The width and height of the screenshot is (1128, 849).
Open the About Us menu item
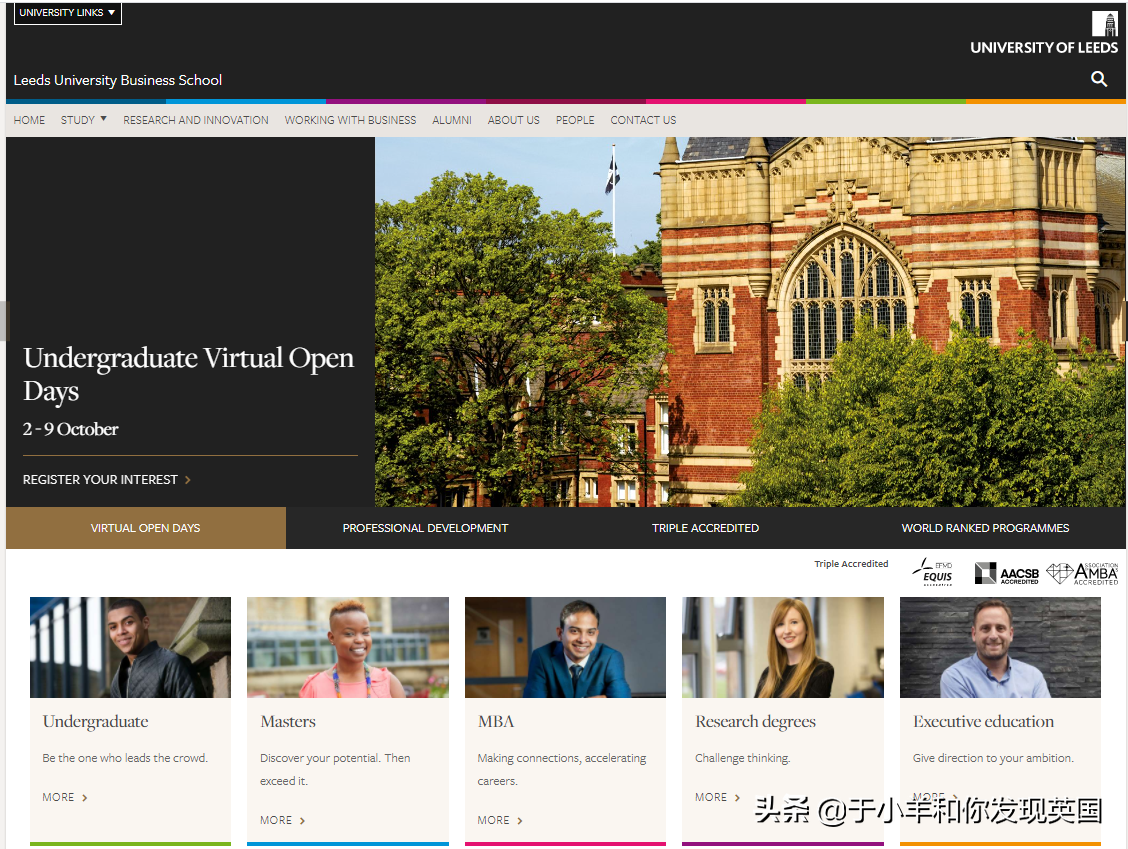click(x=514, y=120)
